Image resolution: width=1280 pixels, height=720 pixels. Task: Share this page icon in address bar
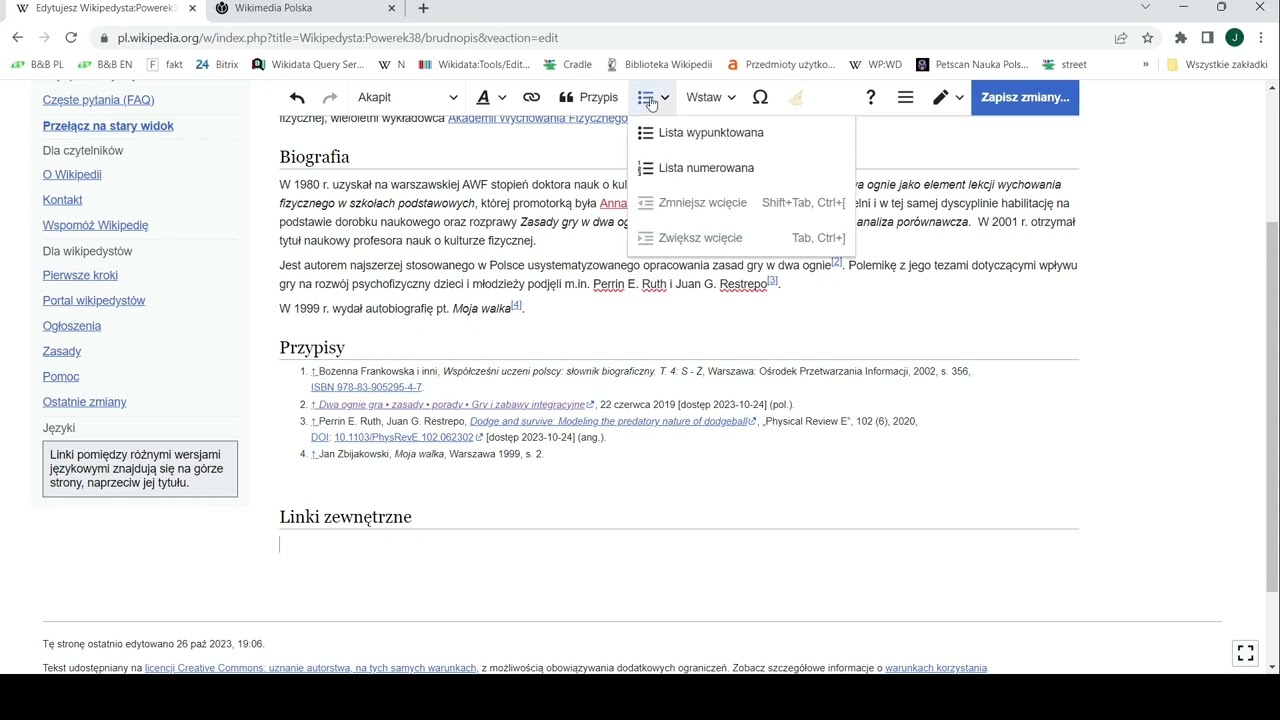point(1121,38)
